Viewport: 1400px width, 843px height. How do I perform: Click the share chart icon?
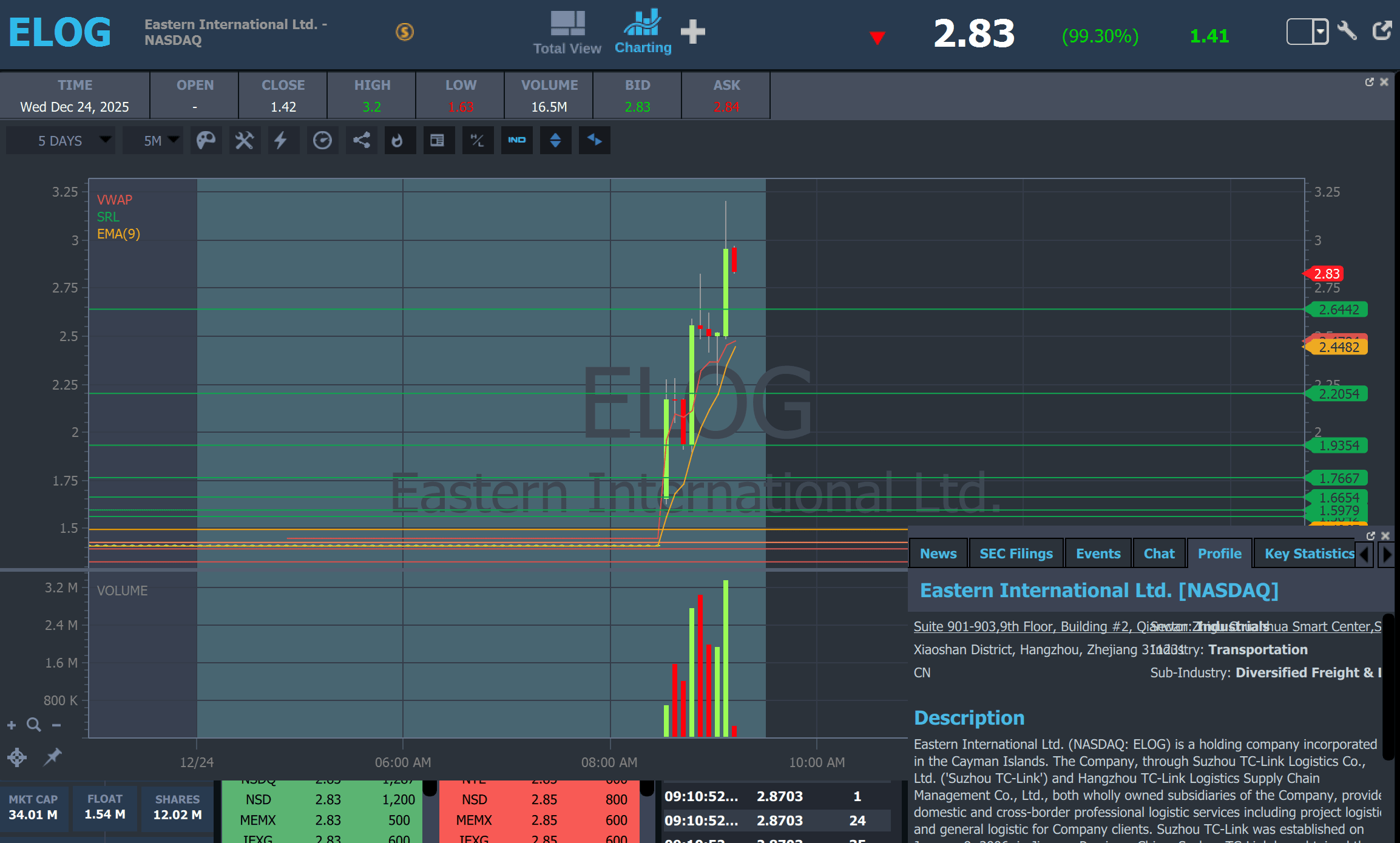pos(362,141)
